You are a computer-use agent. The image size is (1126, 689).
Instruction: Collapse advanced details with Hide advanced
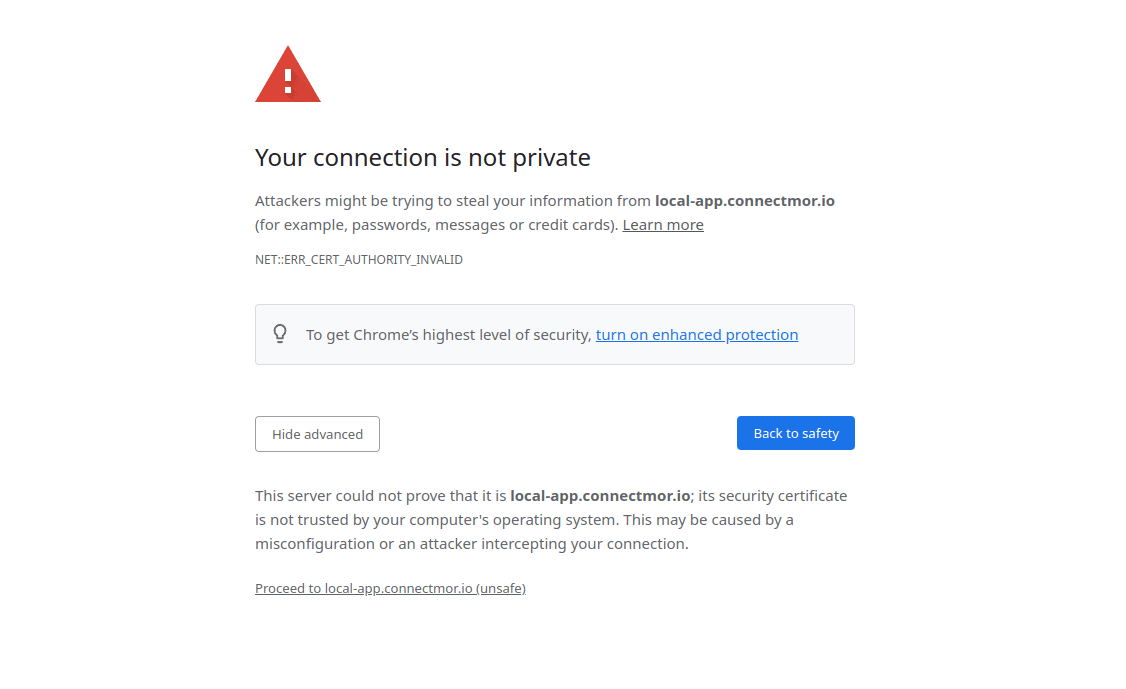pos(317,434)
